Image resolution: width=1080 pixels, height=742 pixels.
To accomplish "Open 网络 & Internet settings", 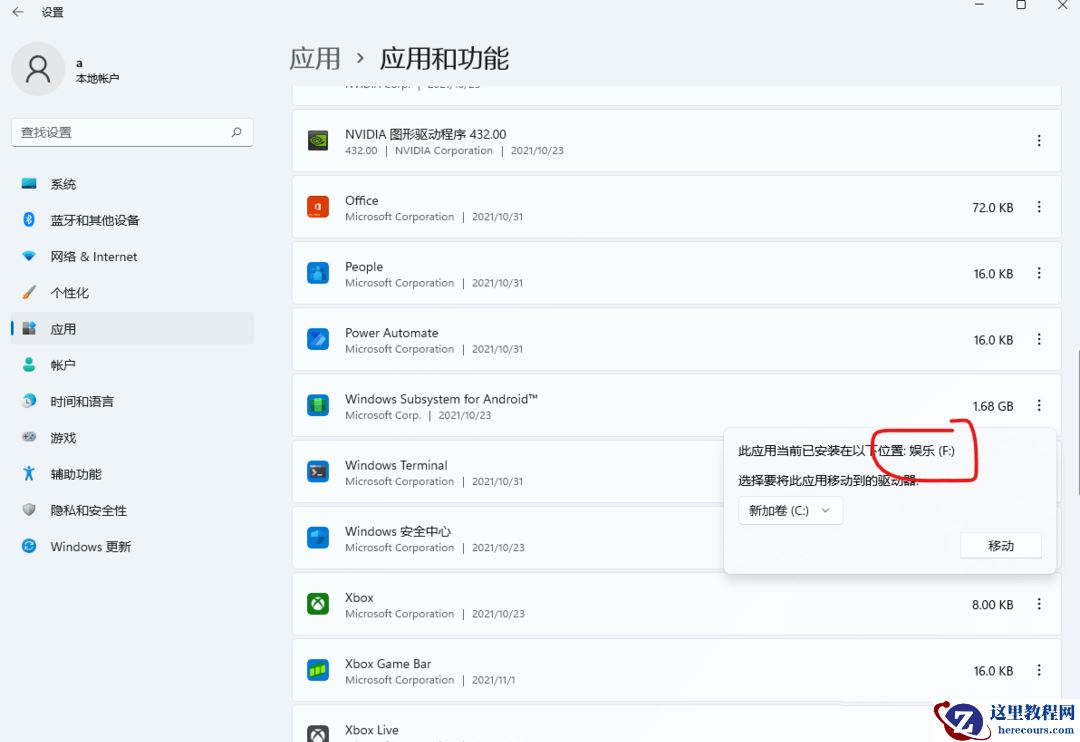I will (94, 256).
